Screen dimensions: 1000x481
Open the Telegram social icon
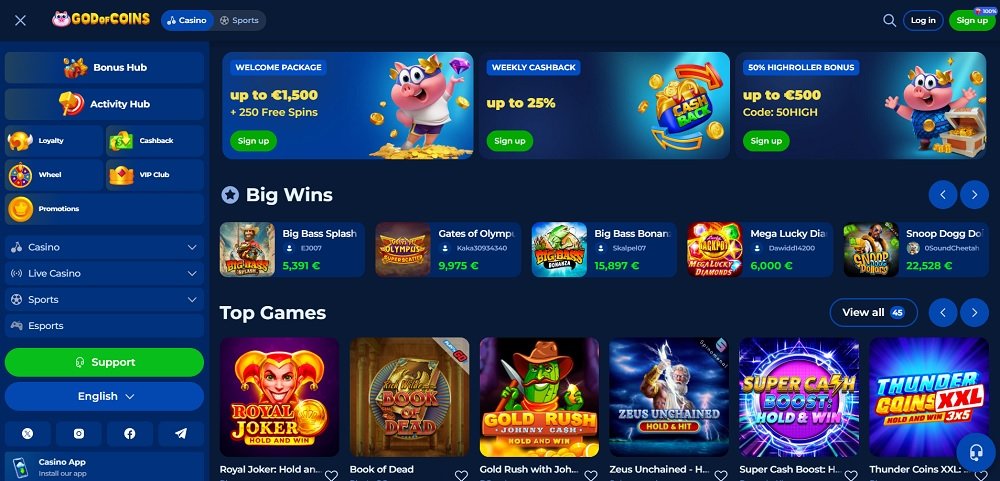coord(181,434)
